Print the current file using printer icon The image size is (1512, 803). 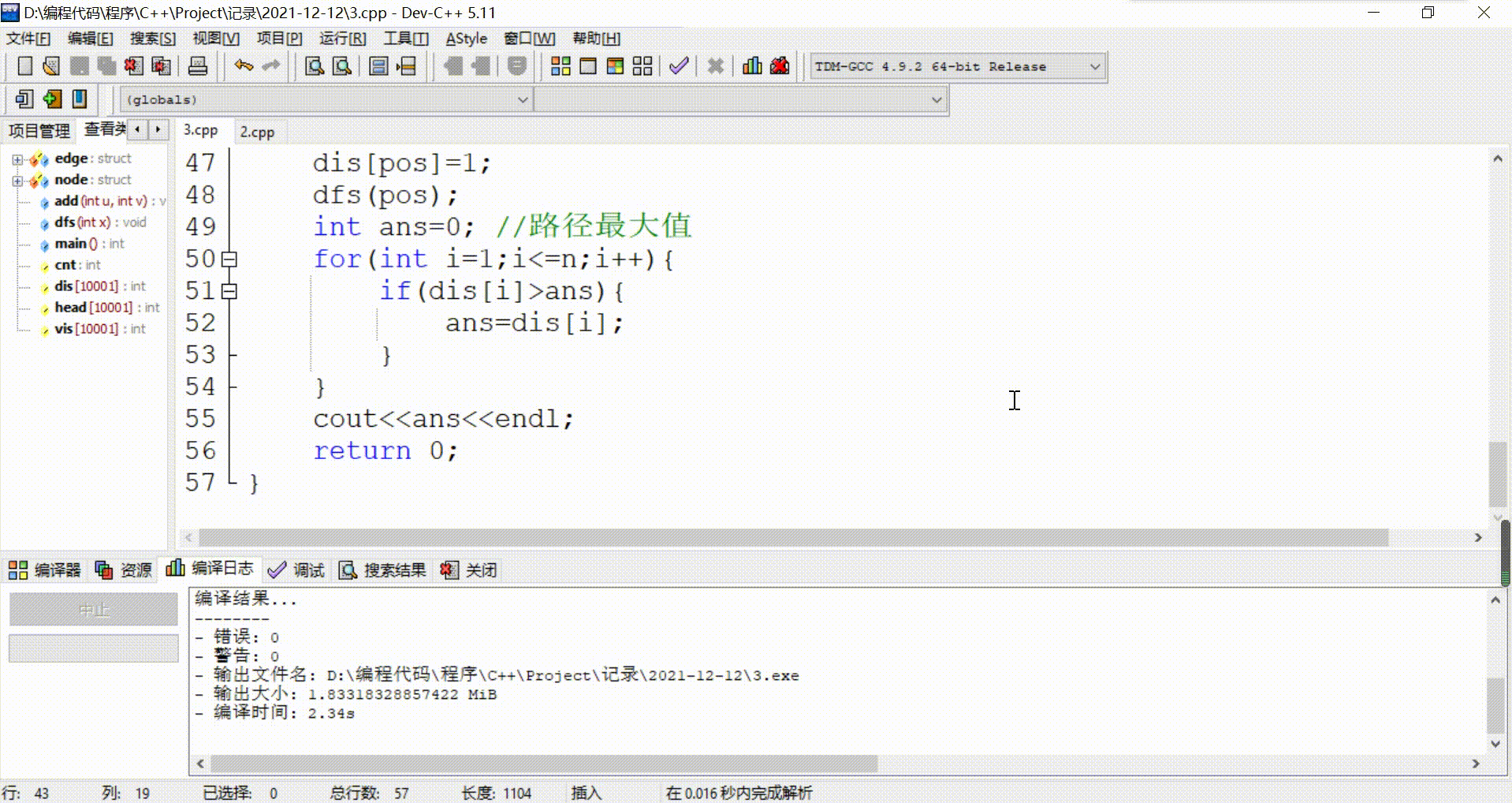198,66
